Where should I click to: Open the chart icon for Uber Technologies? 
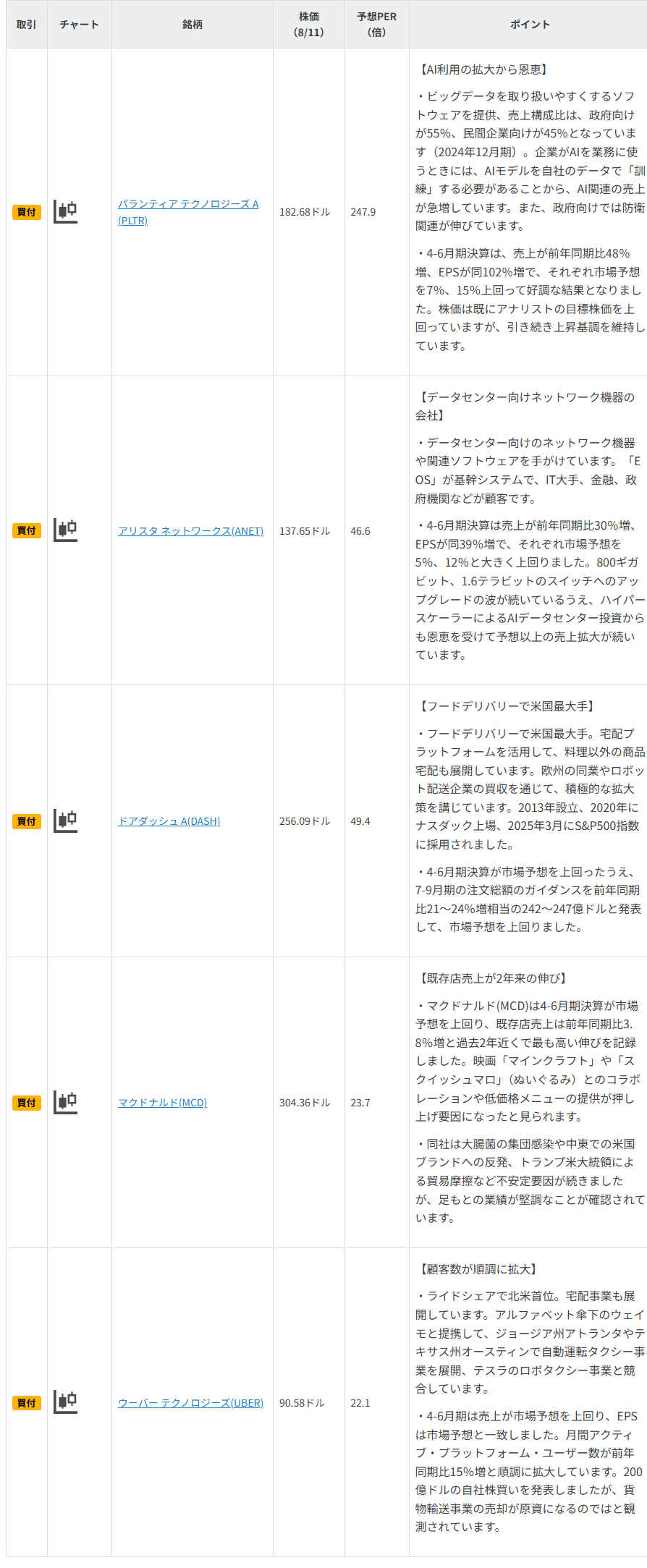pos(66,1402)
